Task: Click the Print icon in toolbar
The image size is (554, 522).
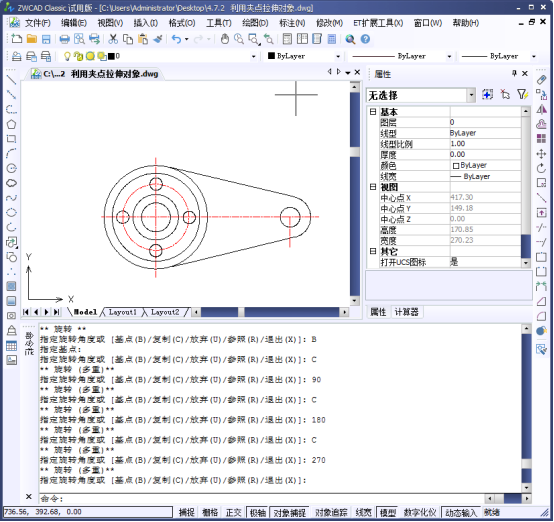Action: click(x=64, y=39)
